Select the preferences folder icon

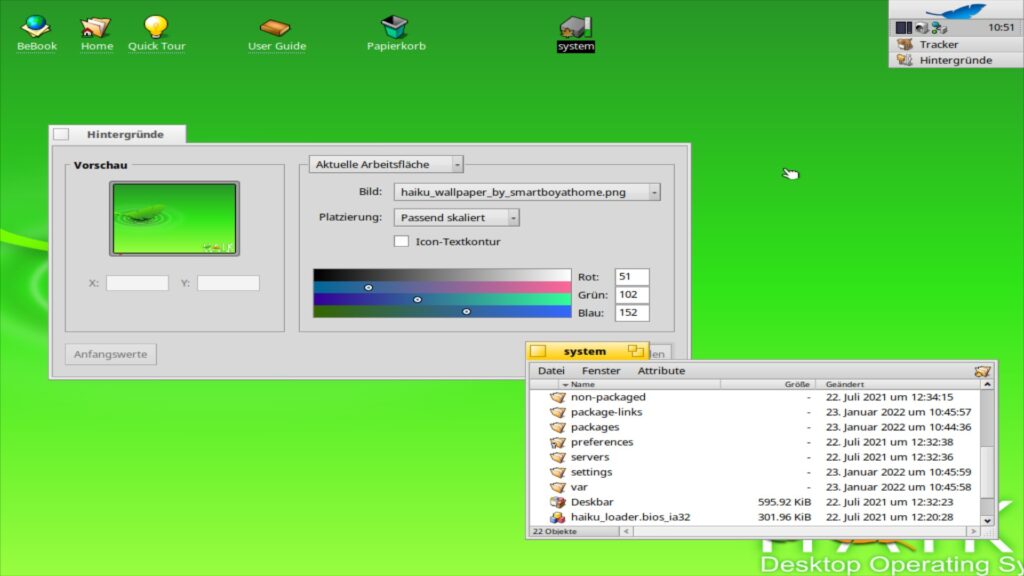[557, 442]
